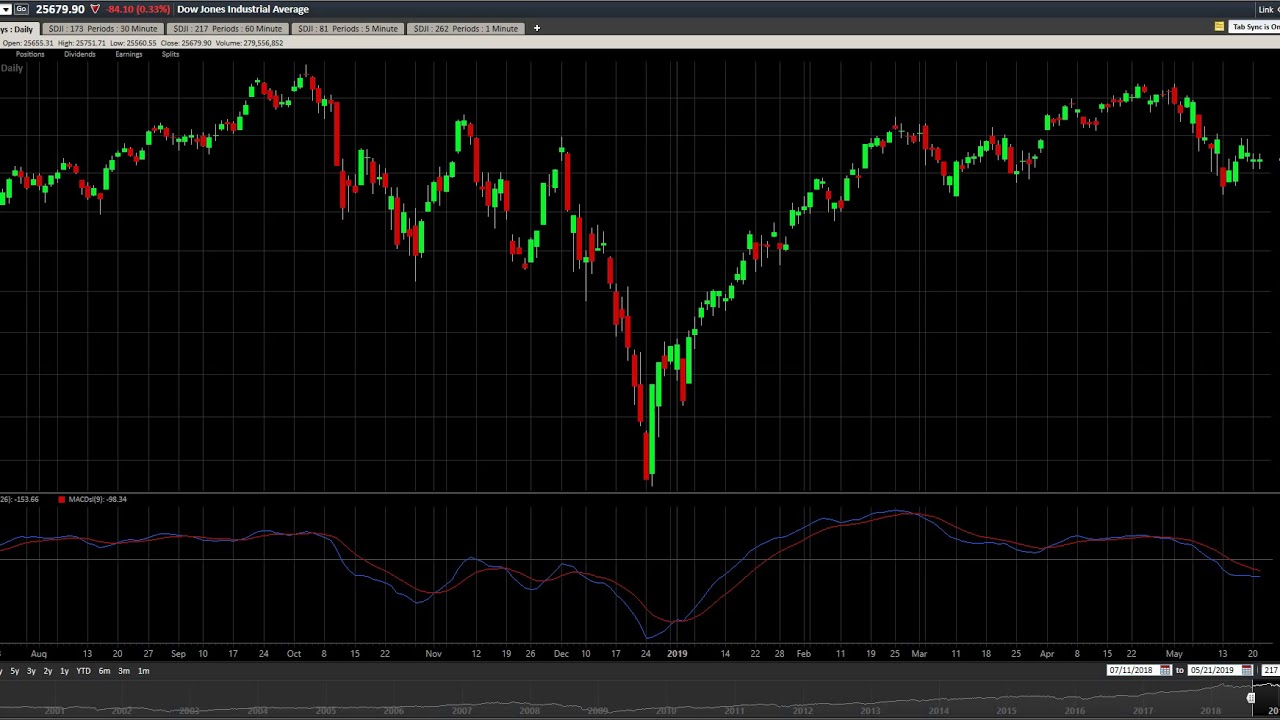Screen dimensions: 1280x720
Task: Toggle the Earnings overlay
Action: click(128, 54)
